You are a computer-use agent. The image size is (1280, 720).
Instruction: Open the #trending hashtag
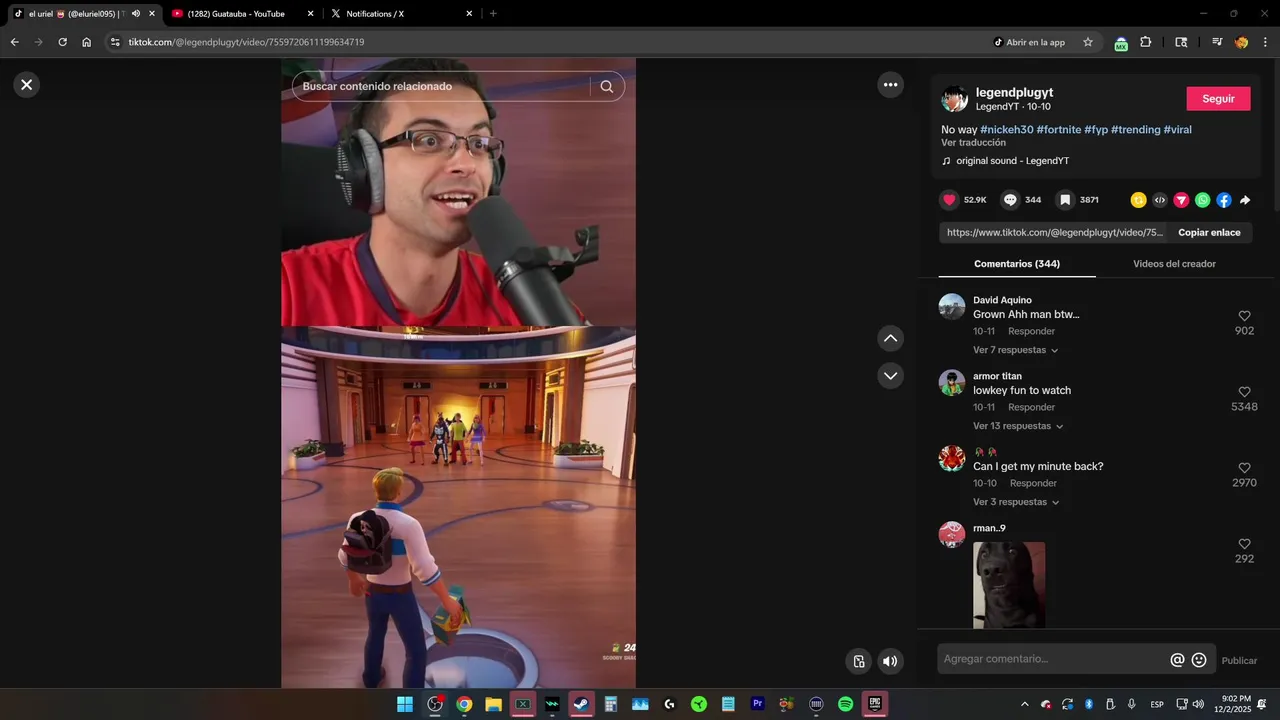1135,130
